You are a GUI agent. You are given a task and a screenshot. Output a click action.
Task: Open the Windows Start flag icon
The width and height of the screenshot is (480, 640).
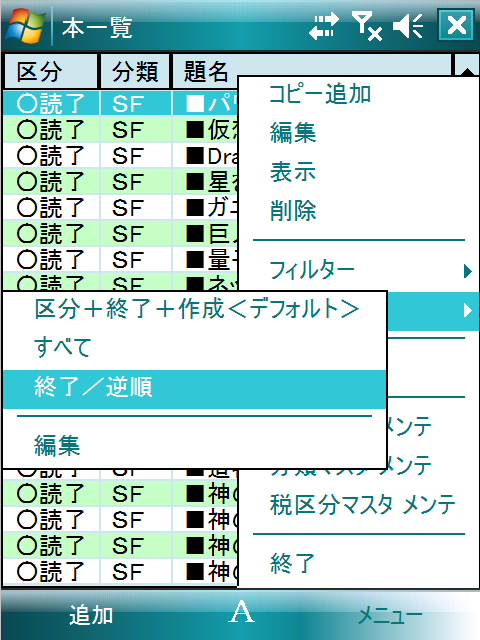pyautogui.click(x=25, y=26)
